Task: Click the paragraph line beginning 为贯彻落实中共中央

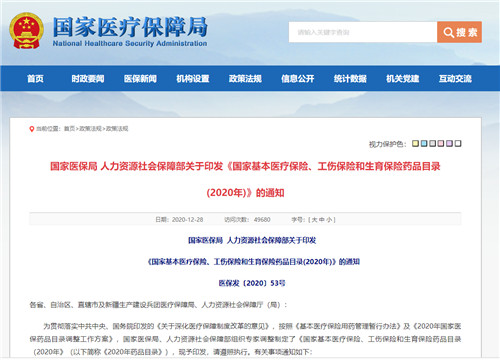Action: coord(252,326)
